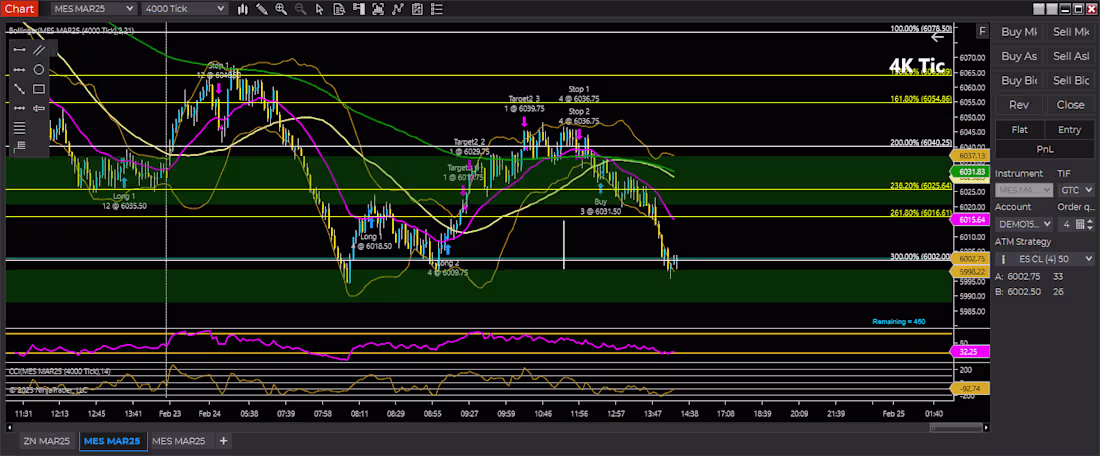
Task: Click the 300.00% (6002.00) Fibonacci label
Action: 920,257
